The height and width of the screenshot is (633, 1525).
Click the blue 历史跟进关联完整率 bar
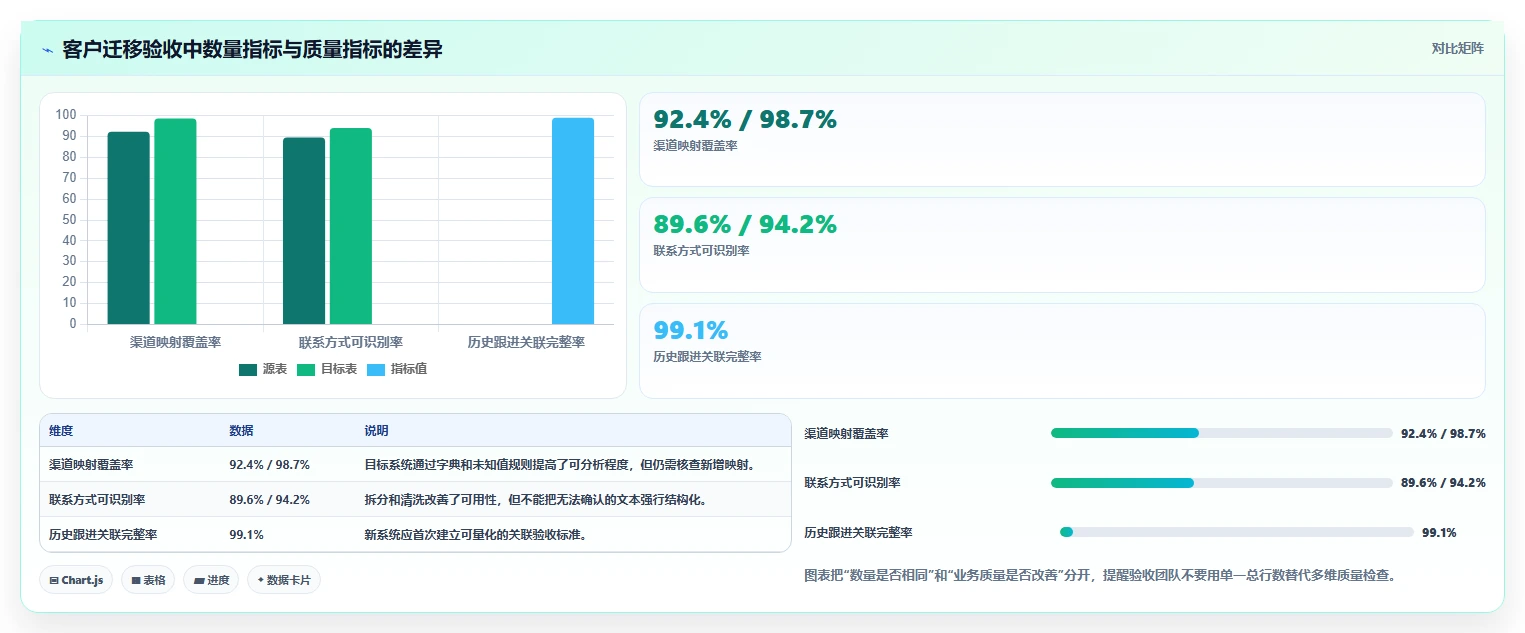point(573,221)
